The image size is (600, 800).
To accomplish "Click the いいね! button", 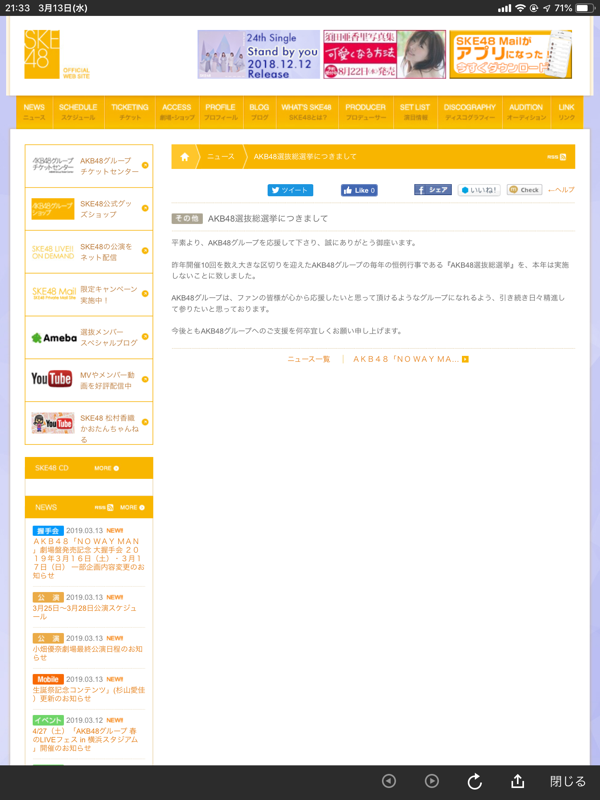I will pos(479,190).
